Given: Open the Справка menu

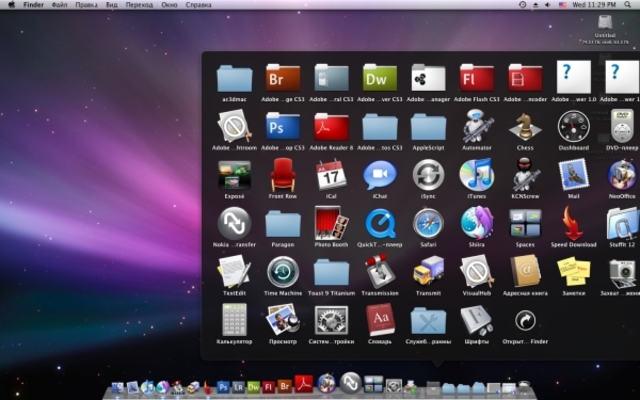Looking at the screenshot, I should point(198,5).
